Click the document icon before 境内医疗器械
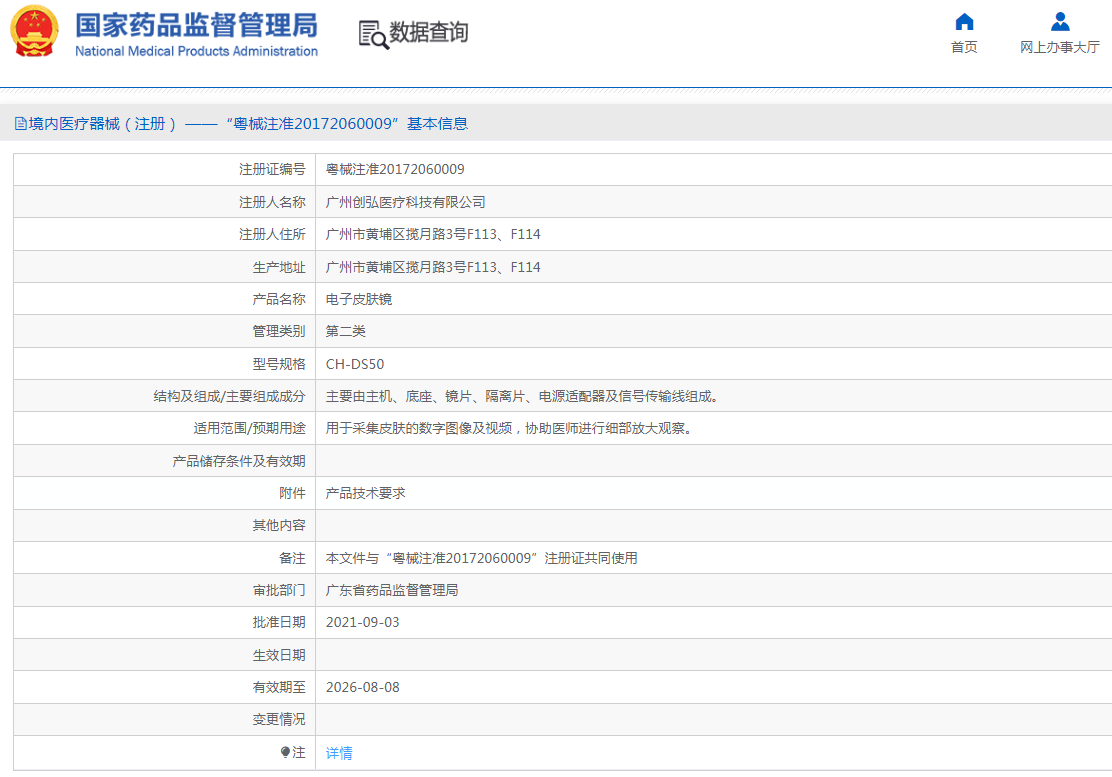1112x777 pixels. pos(20,124)
